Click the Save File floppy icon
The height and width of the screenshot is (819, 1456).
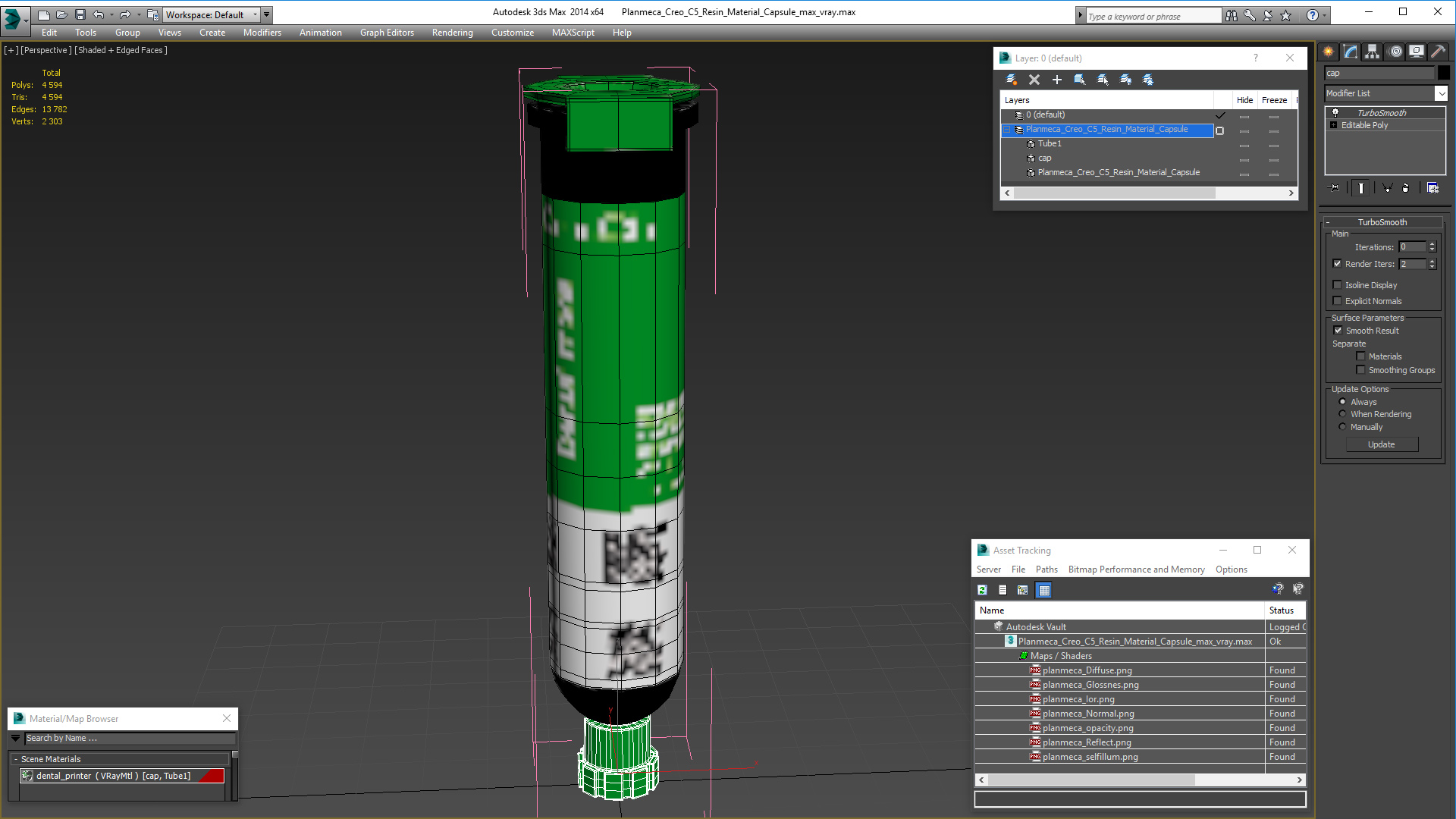coord(80,14)
